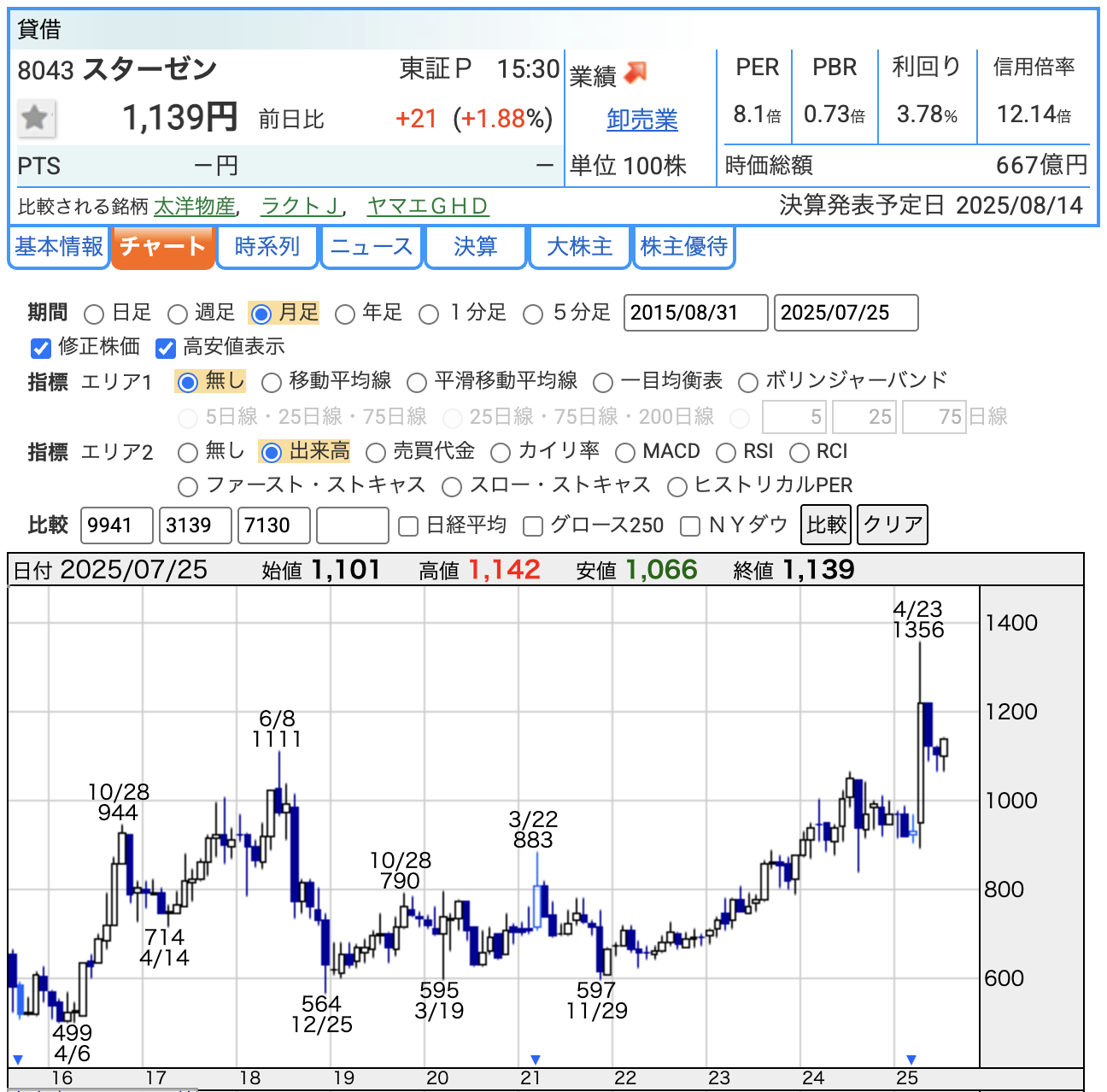
Task: Enable NYダウ comparison checkbox
Action: (690, 525)
